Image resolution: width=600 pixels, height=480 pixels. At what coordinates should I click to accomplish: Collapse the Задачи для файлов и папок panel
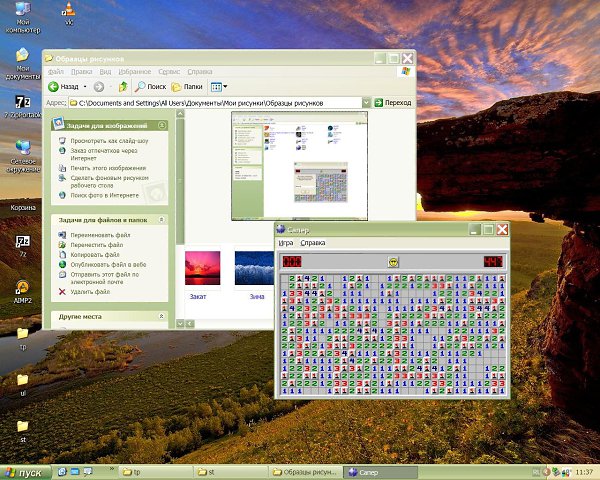161,220
